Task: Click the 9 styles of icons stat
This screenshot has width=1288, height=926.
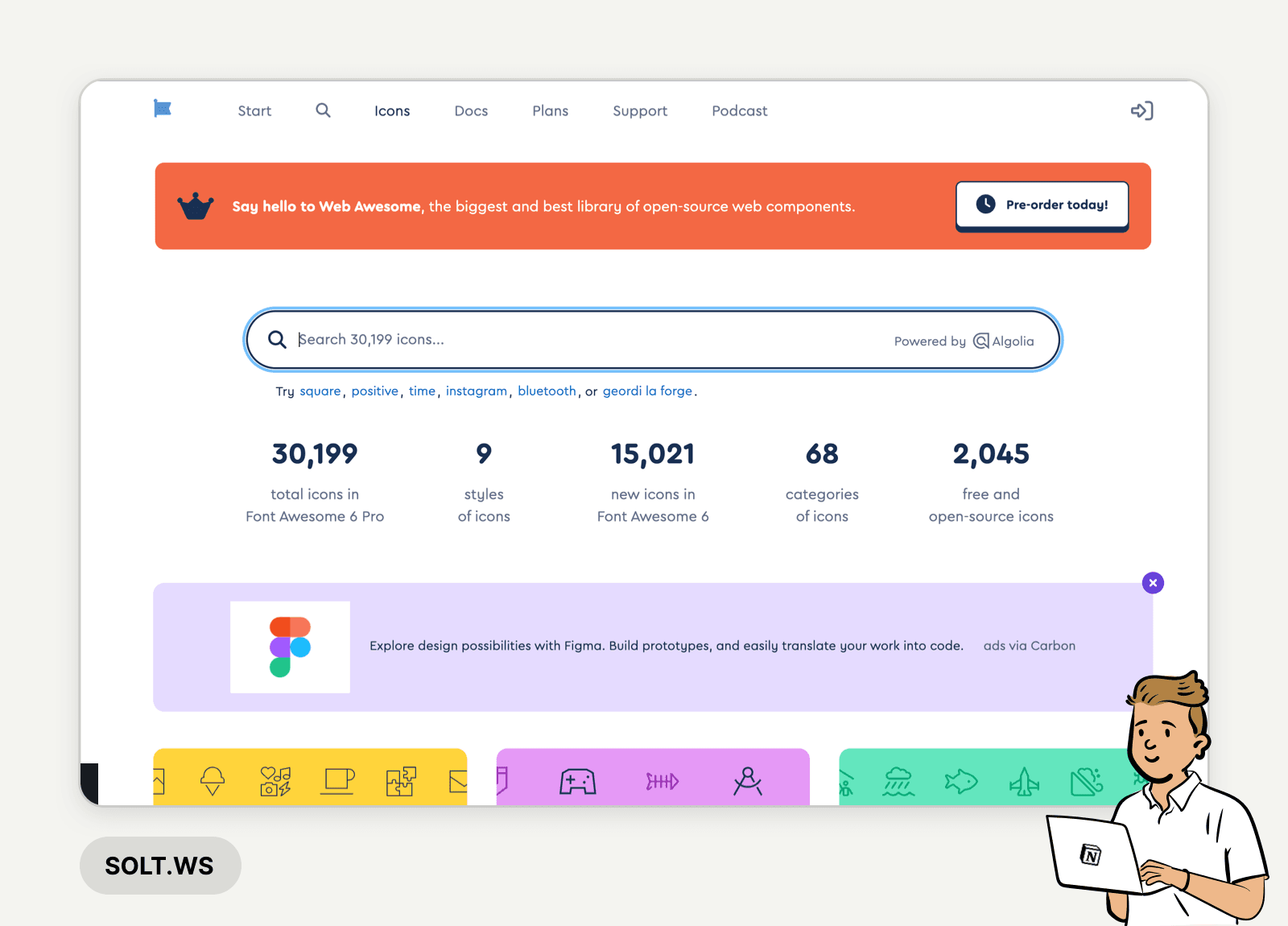Action: pos(484,483)
